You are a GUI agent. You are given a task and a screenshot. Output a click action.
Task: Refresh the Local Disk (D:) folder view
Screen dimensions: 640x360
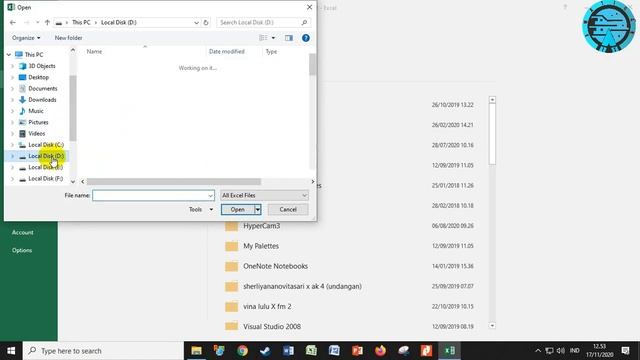click(x=206, y=22)
